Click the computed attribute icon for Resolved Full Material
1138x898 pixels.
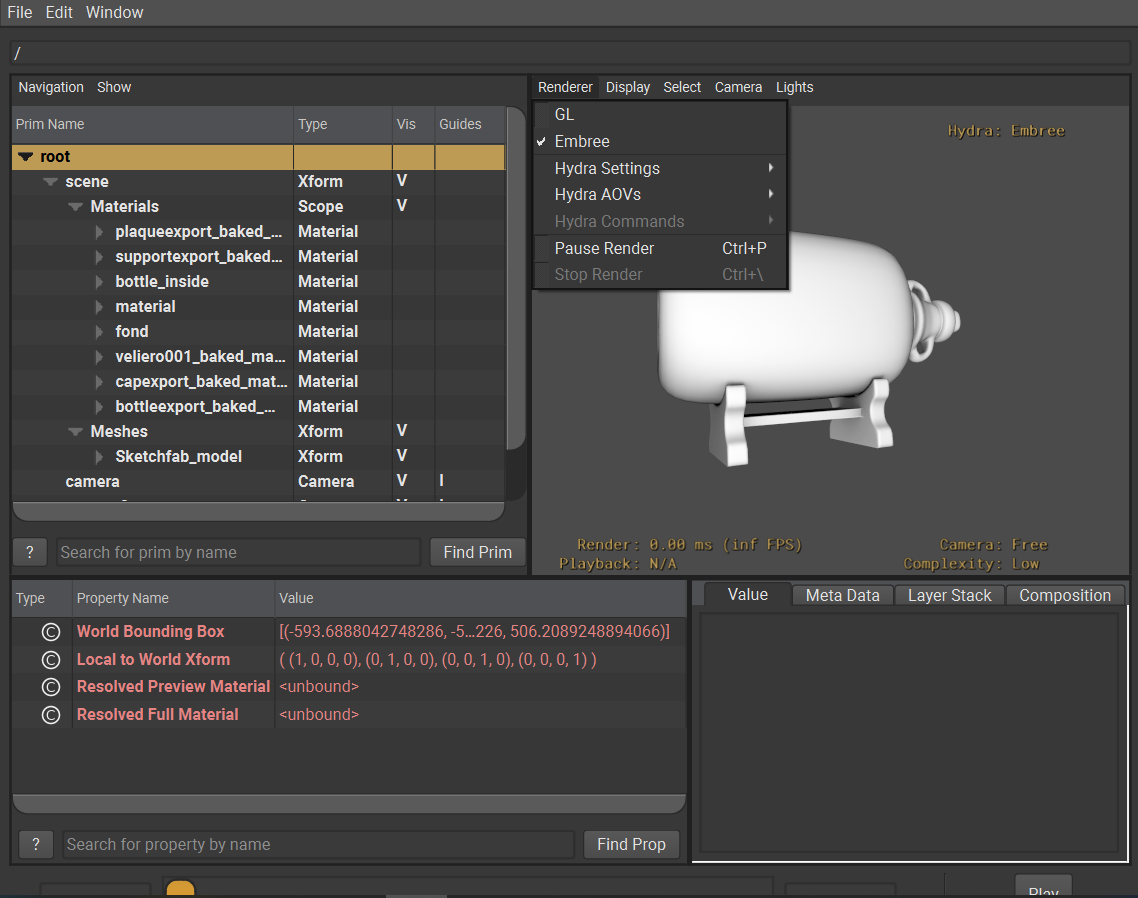click(51, 714)
